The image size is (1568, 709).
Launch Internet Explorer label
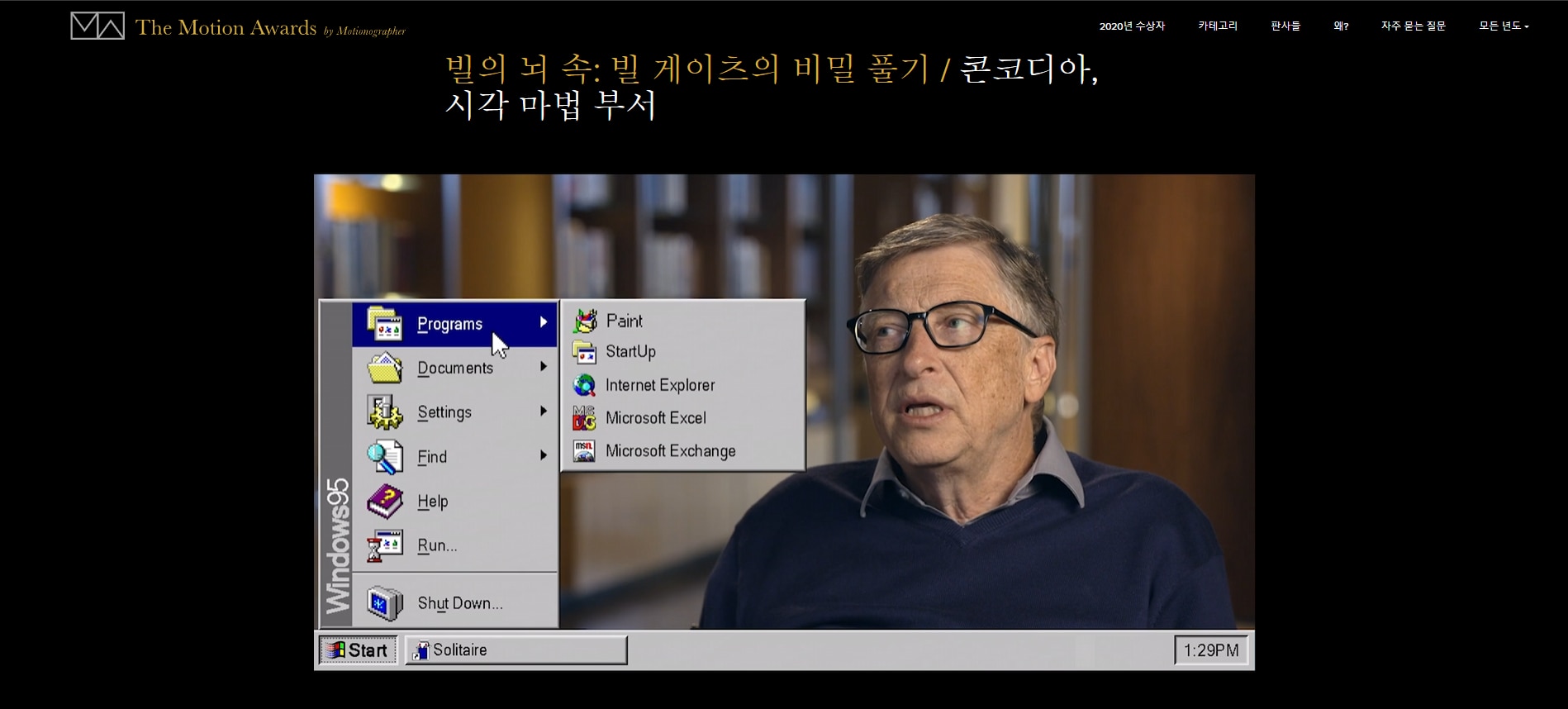(660, 385)
